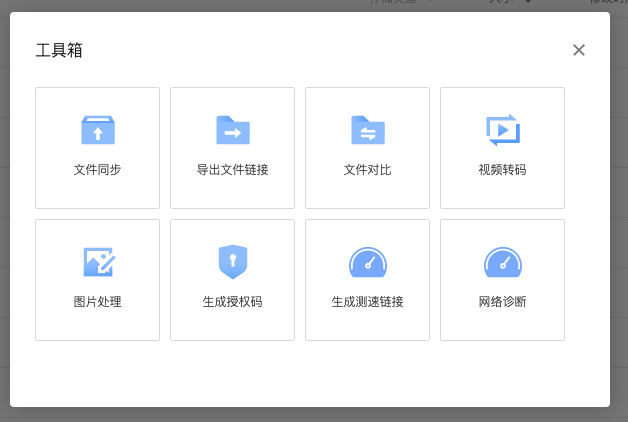628x422 pixels.
Task: Launch 视频转码 via its text label
Action: point(502,170)
